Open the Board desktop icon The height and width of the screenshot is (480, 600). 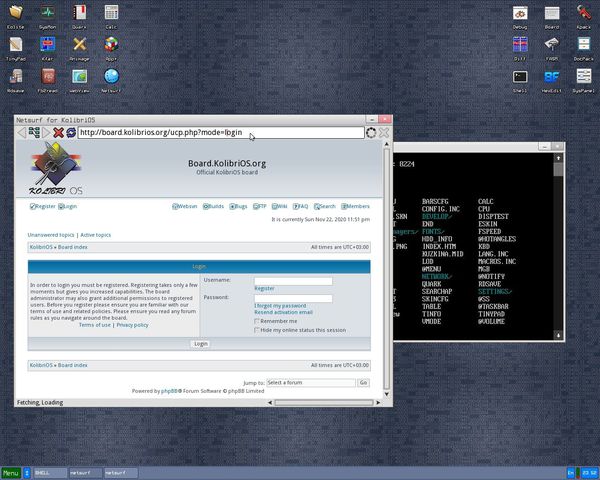(x=552, y=13)
